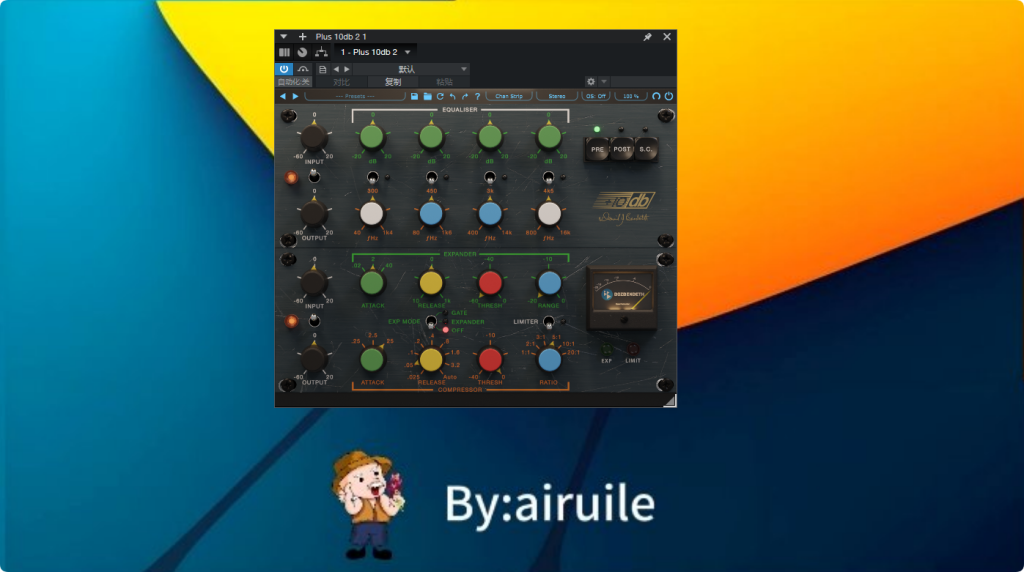This screenshot has height=572, width=1024.
Task: Pin the Plus 10db plugin window
Action: coord(647,37)
